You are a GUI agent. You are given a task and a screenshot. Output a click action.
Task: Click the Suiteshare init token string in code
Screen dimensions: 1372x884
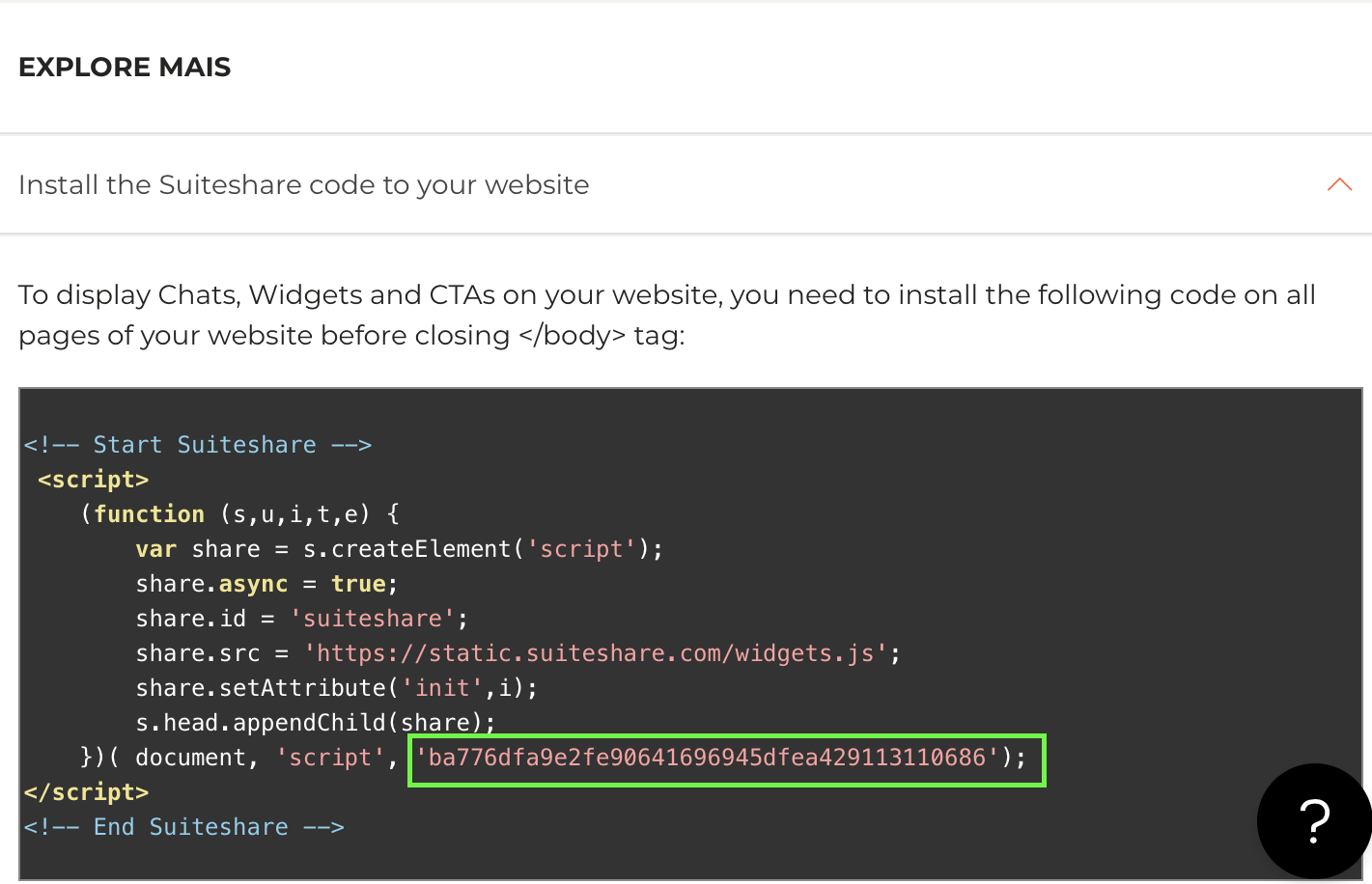coord(708,758)
